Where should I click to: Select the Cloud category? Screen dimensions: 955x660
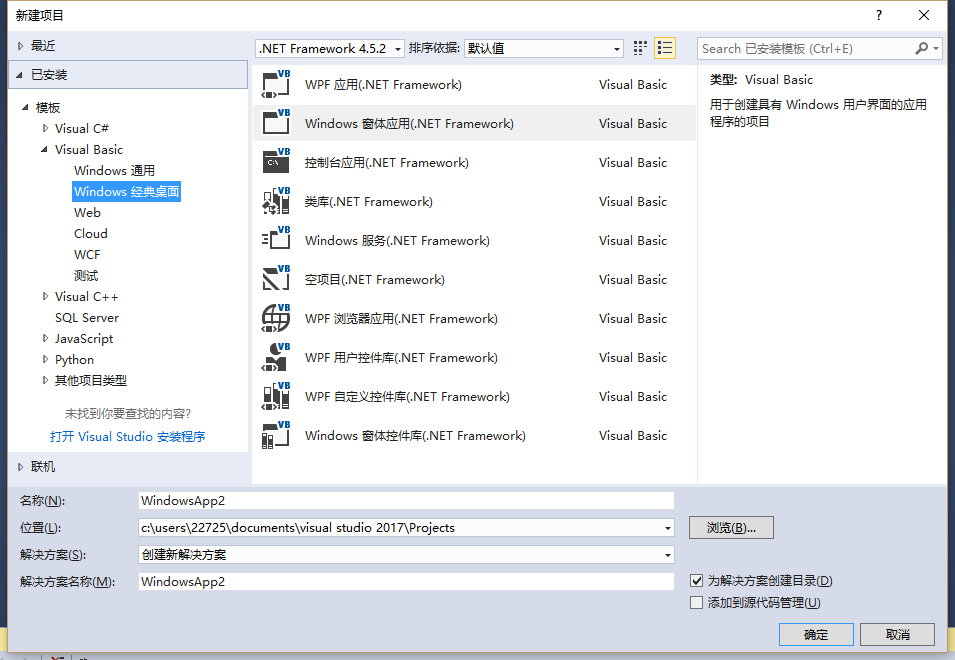(x=91, y=234)
